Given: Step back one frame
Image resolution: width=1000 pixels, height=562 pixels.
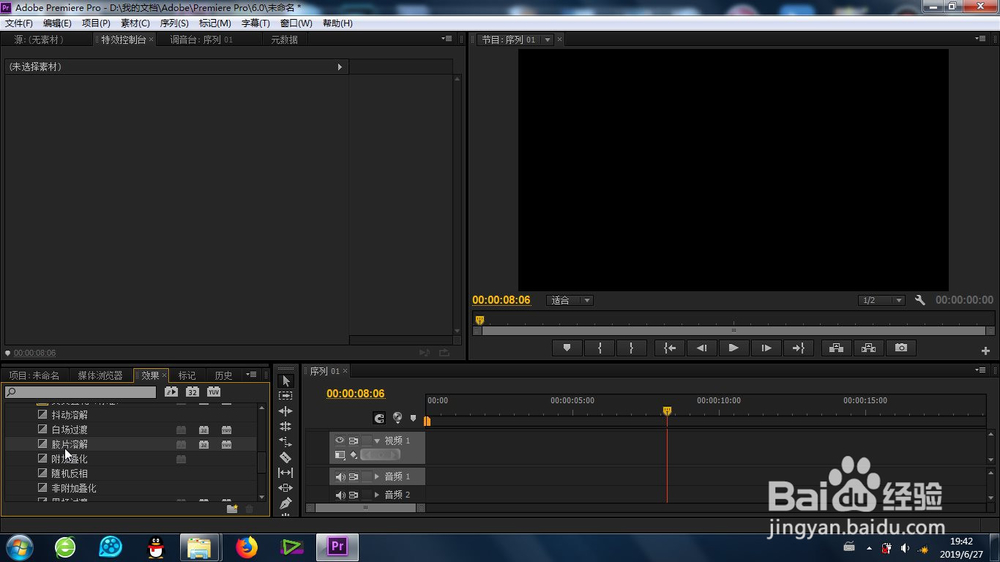Looking at the screenshot, I should click(702, 348).
